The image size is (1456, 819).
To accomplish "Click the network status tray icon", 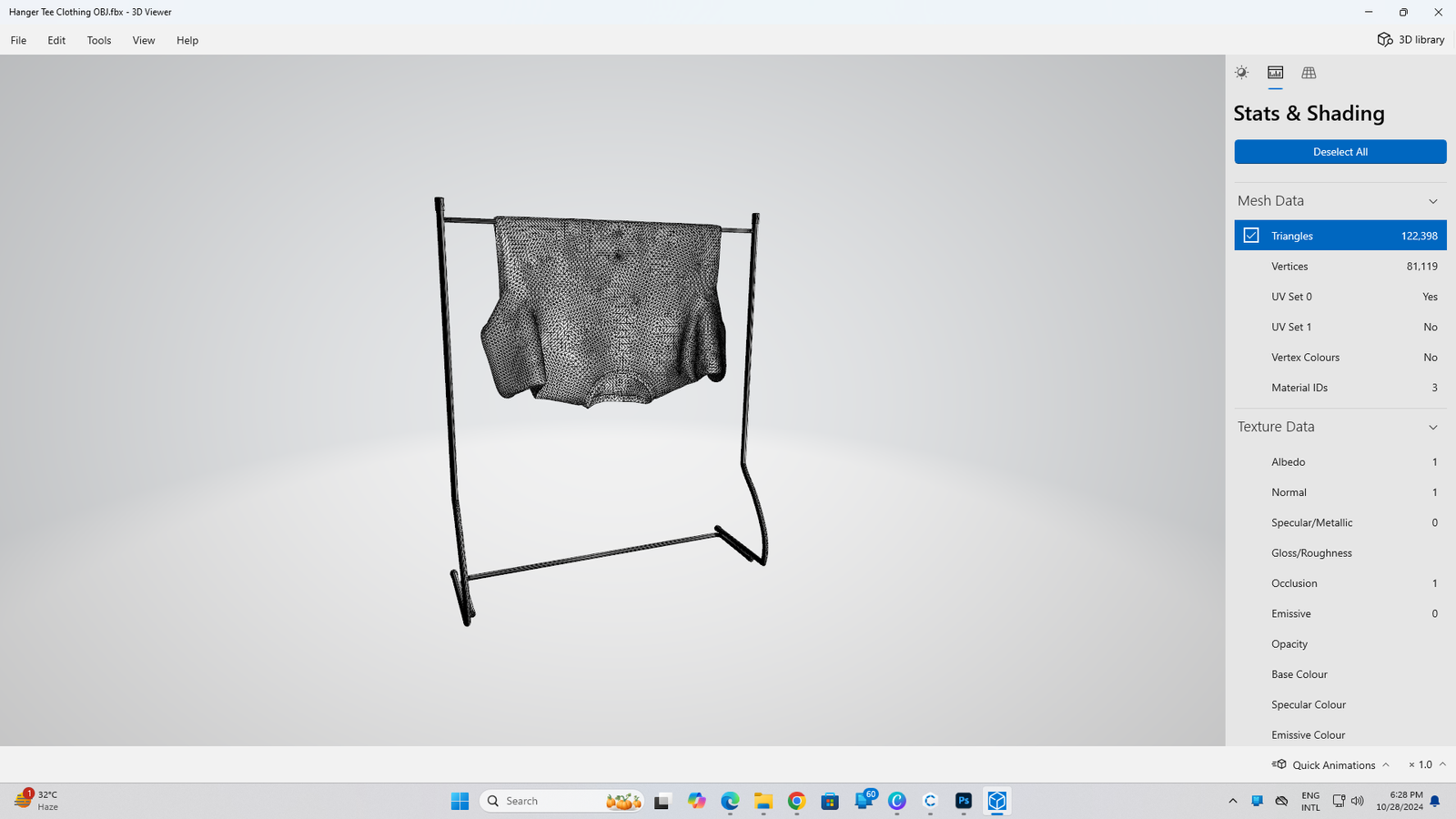I will 1339,801.
